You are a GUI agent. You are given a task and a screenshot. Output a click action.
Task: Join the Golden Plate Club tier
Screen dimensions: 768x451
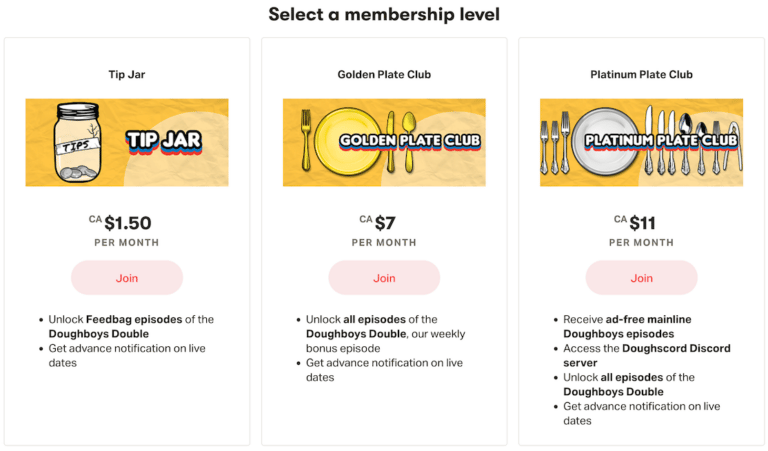click(384, 278)
